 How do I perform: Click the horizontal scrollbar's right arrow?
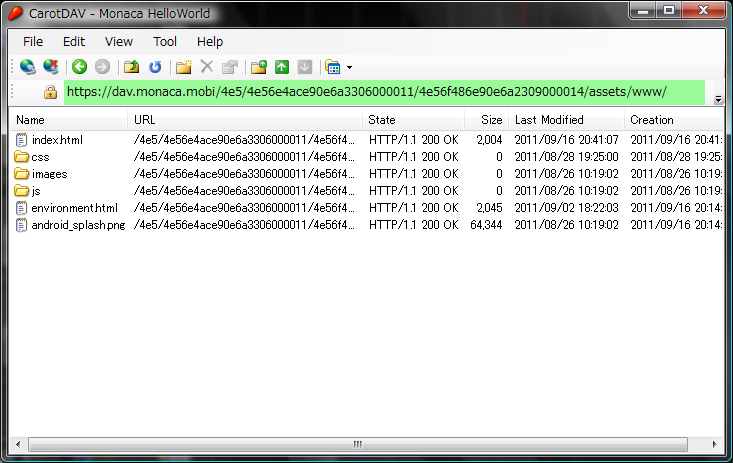(715, 444)
